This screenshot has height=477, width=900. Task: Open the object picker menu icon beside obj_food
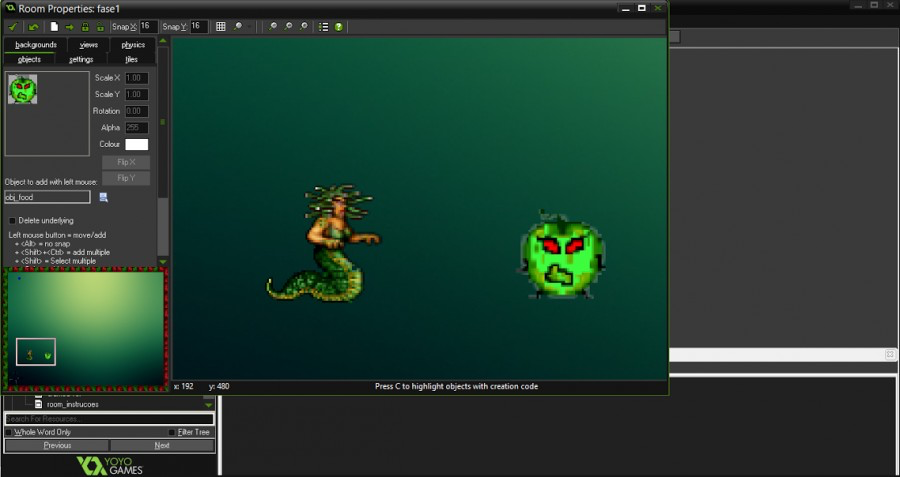click(x=104, y=197)
